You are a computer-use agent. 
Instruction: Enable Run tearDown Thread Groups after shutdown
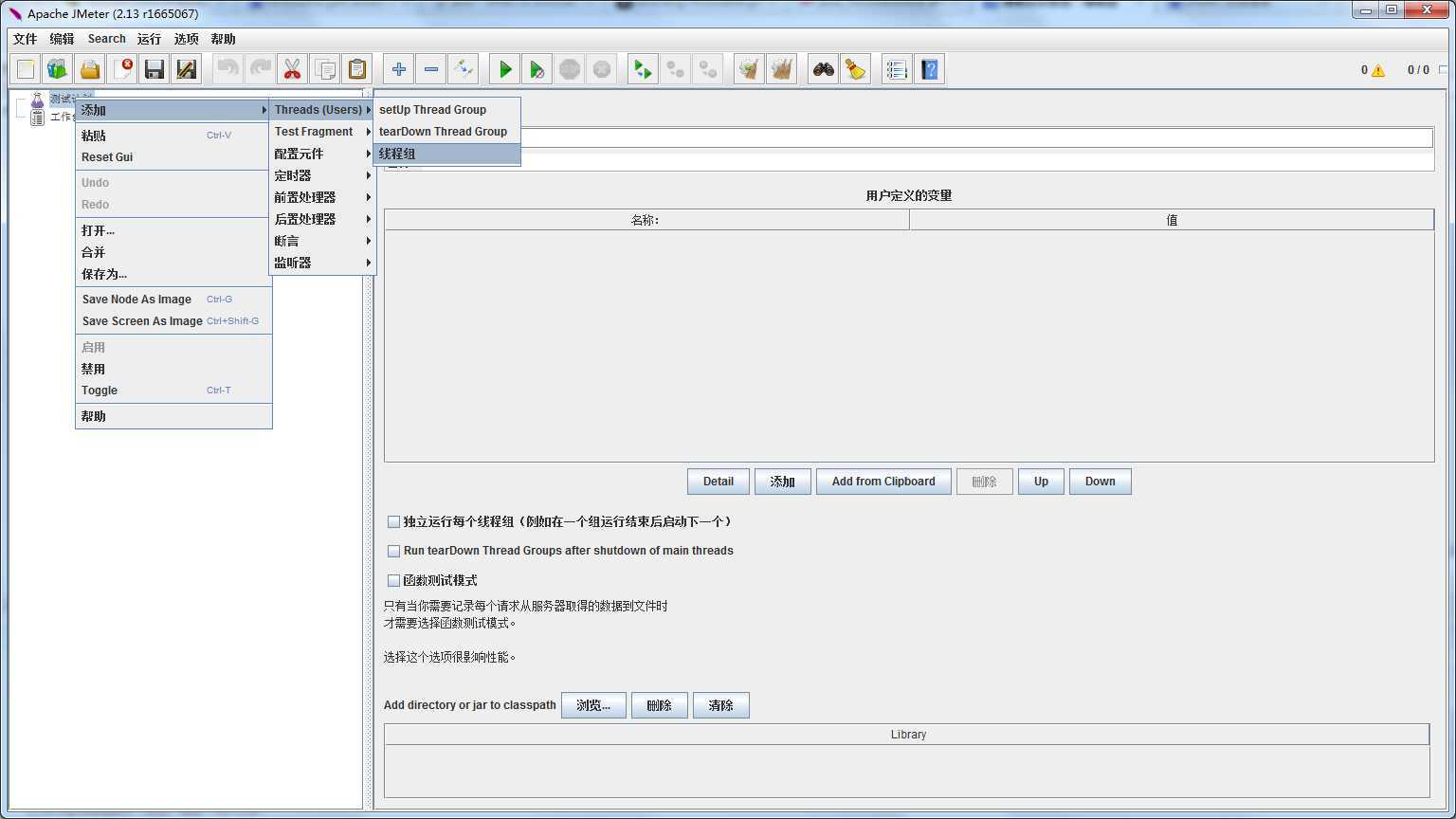pyautogui.click(x=393, y=551)
